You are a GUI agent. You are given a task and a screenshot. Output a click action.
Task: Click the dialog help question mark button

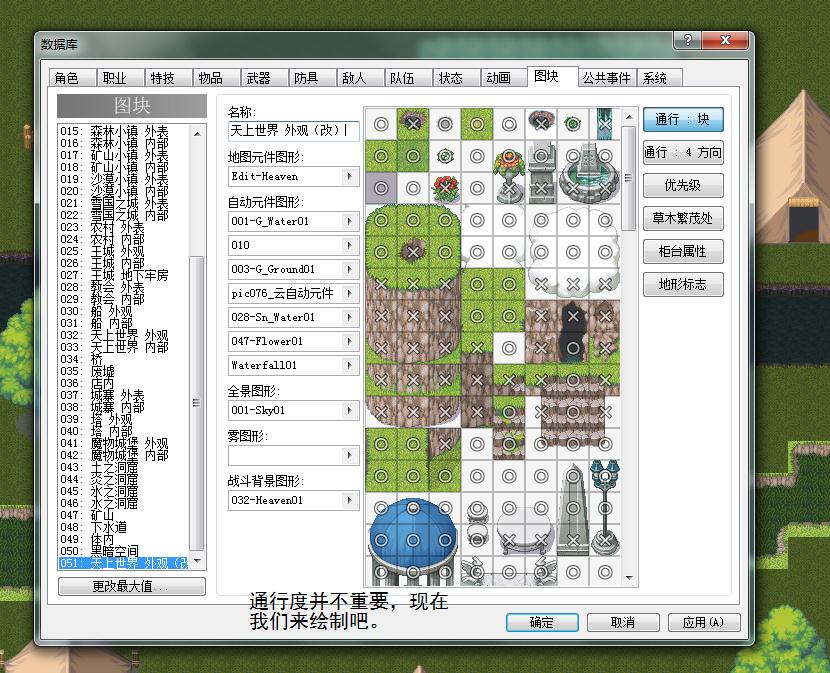[688, 40]
